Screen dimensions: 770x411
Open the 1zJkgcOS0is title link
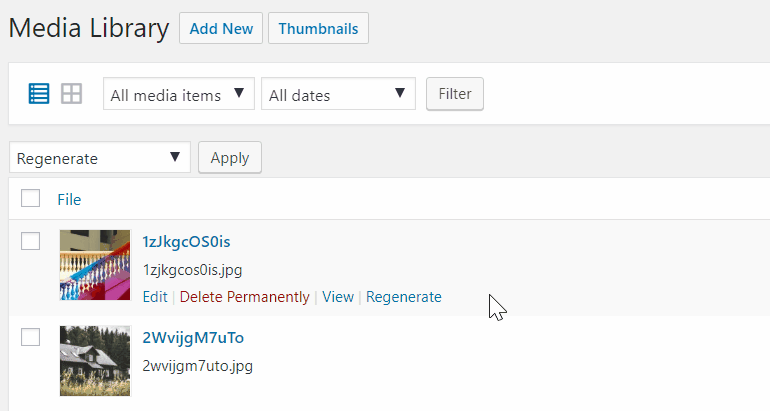tap(186, 242)
